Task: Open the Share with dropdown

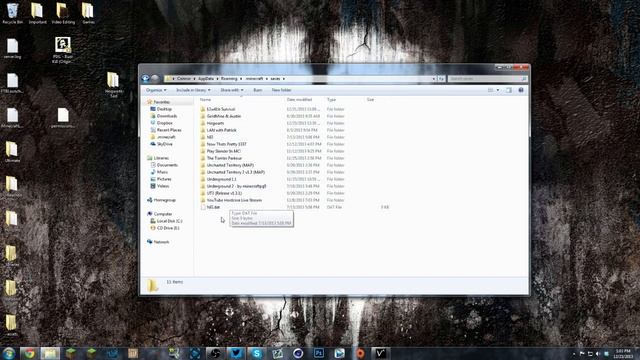Action: (x=231, y=90)
